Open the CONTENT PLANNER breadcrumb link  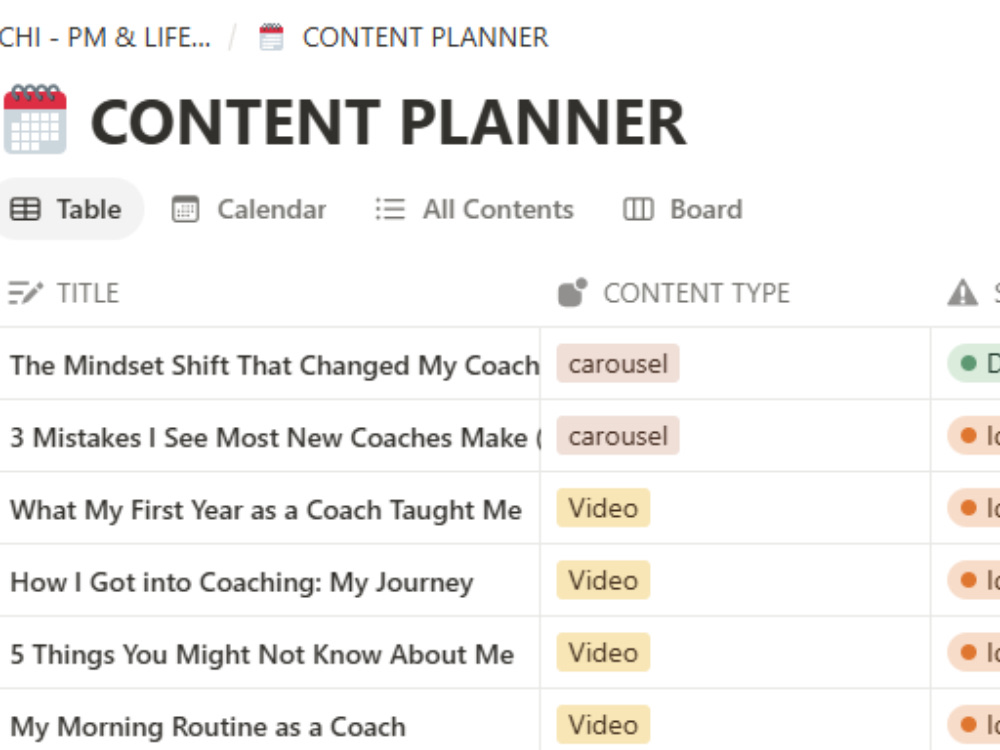425,37
